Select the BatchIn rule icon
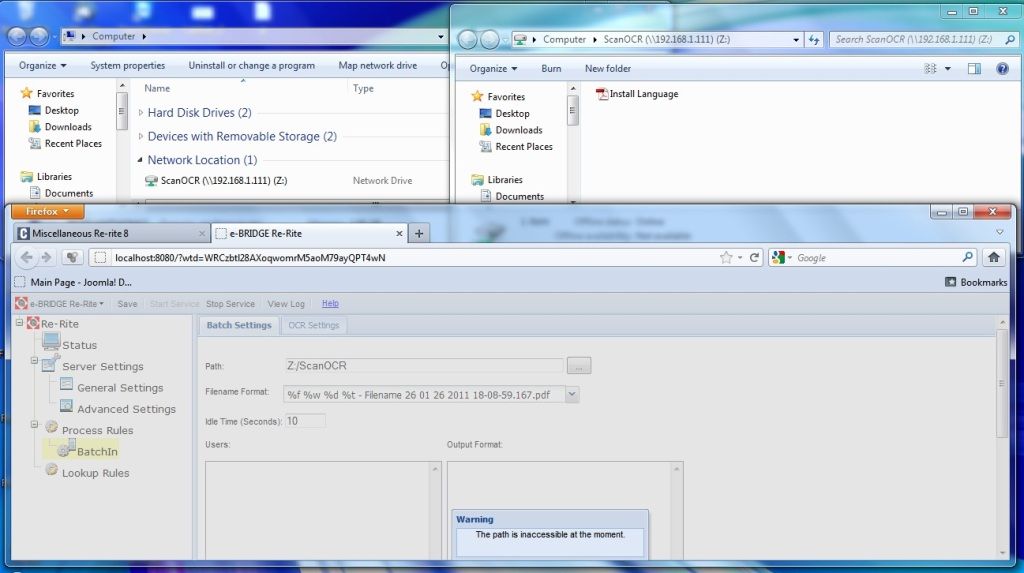Screen dimensions: 1024x573 pos(66,449)
